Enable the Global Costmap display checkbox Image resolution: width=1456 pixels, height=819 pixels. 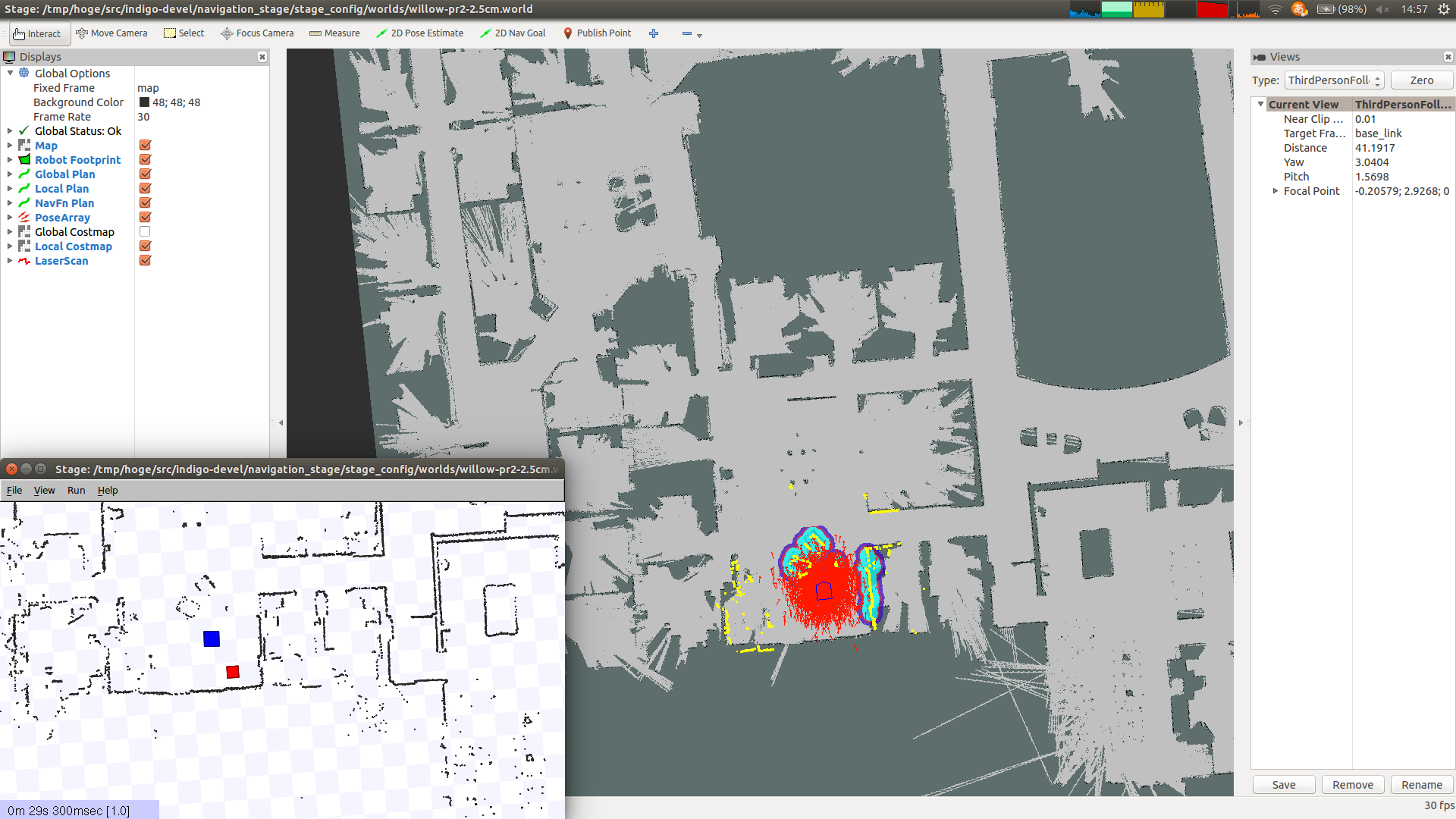pyautogui.click(x=145, y=232)
